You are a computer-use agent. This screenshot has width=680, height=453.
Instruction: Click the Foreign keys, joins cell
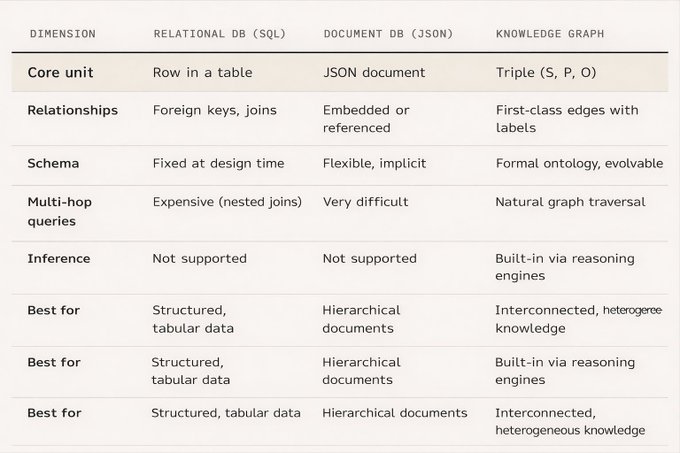(x=215, y=110)
